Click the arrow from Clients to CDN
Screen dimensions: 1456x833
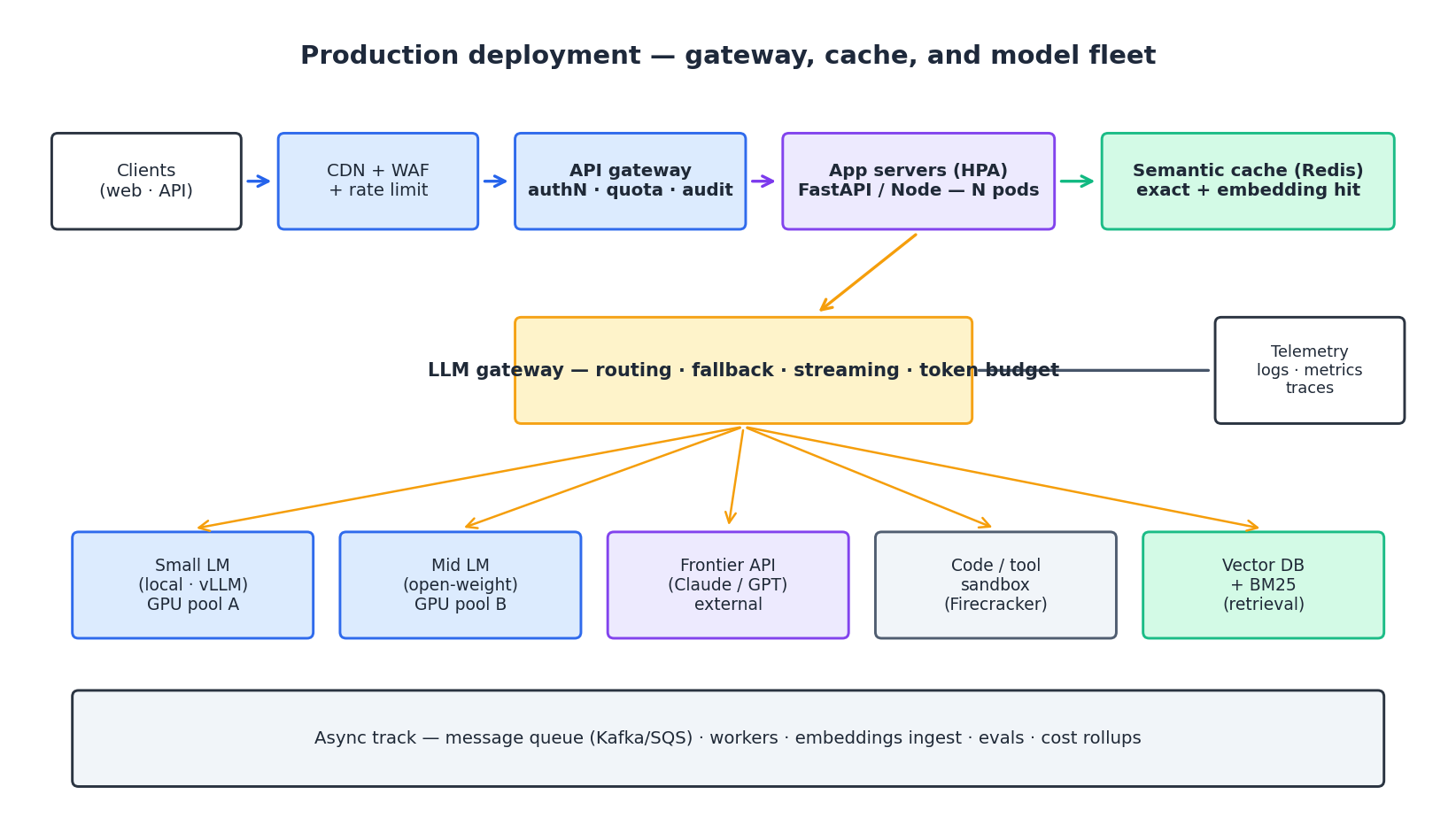click(259, 180)
